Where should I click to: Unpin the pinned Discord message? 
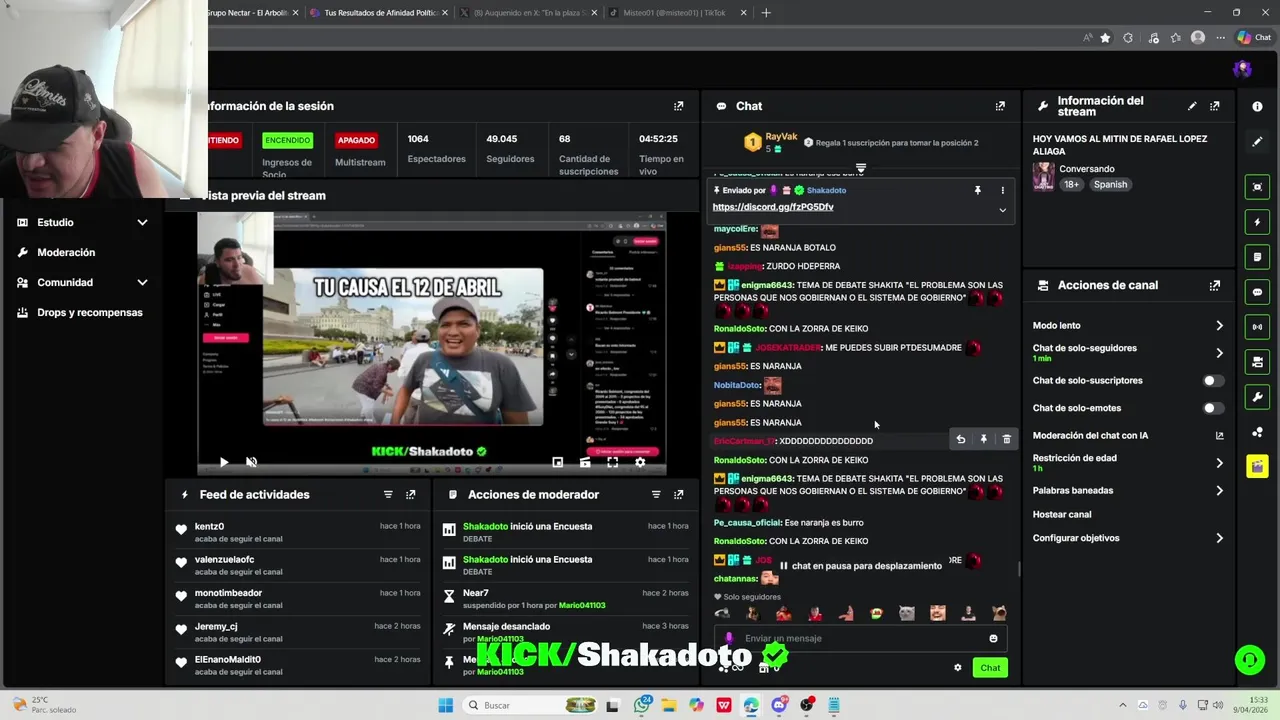click(x=978, y=190)
